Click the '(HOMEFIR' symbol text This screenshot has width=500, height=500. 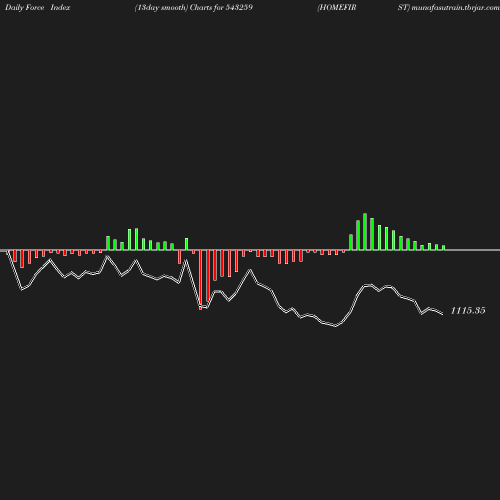coord(337,7)
